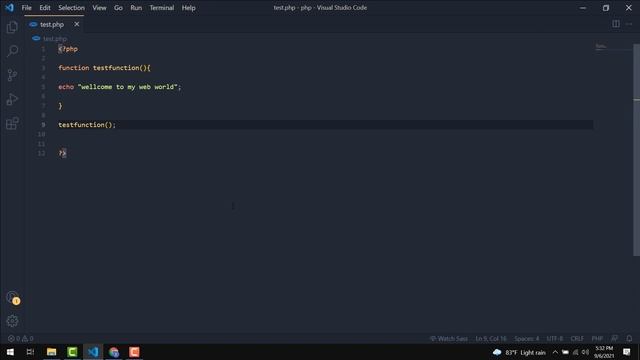Open the Selection menu

[71, 8]
